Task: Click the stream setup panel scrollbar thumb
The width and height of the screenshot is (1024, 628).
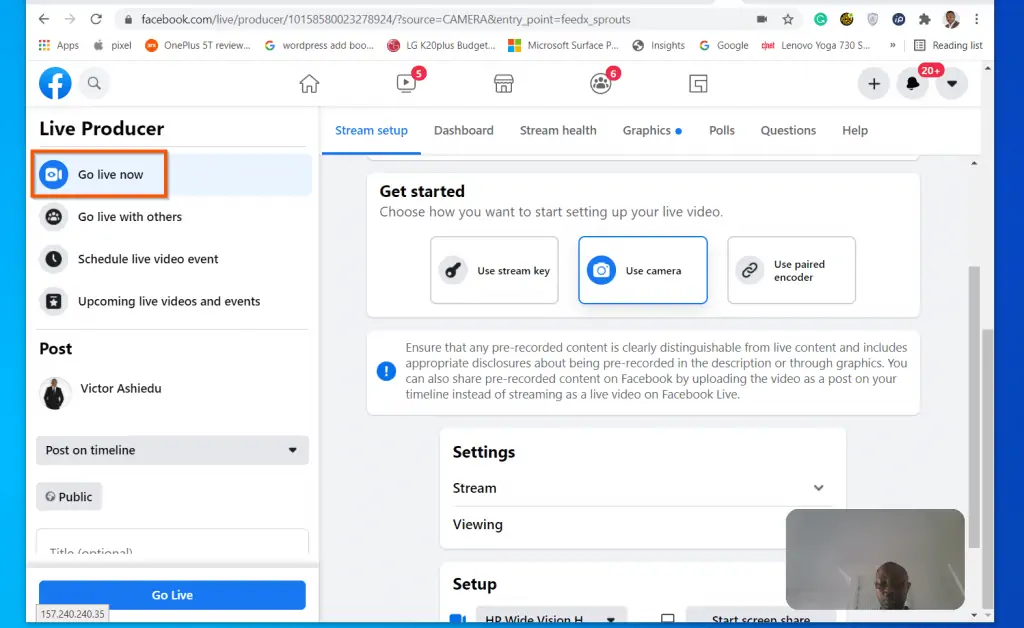Action: point(974,407)
